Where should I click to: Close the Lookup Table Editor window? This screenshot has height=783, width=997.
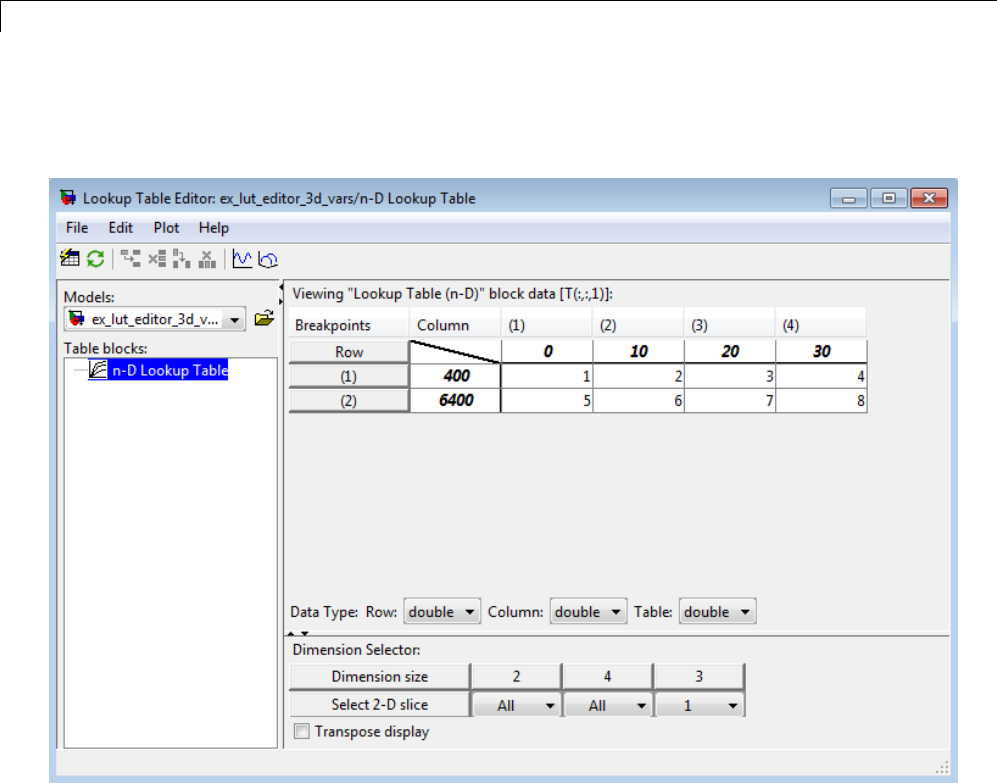coord(929,198)
